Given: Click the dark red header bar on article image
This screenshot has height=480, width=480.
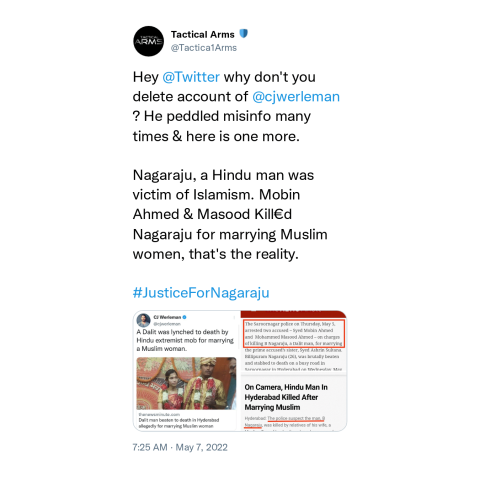Looking at the screenshot, I should click(294, 314).
